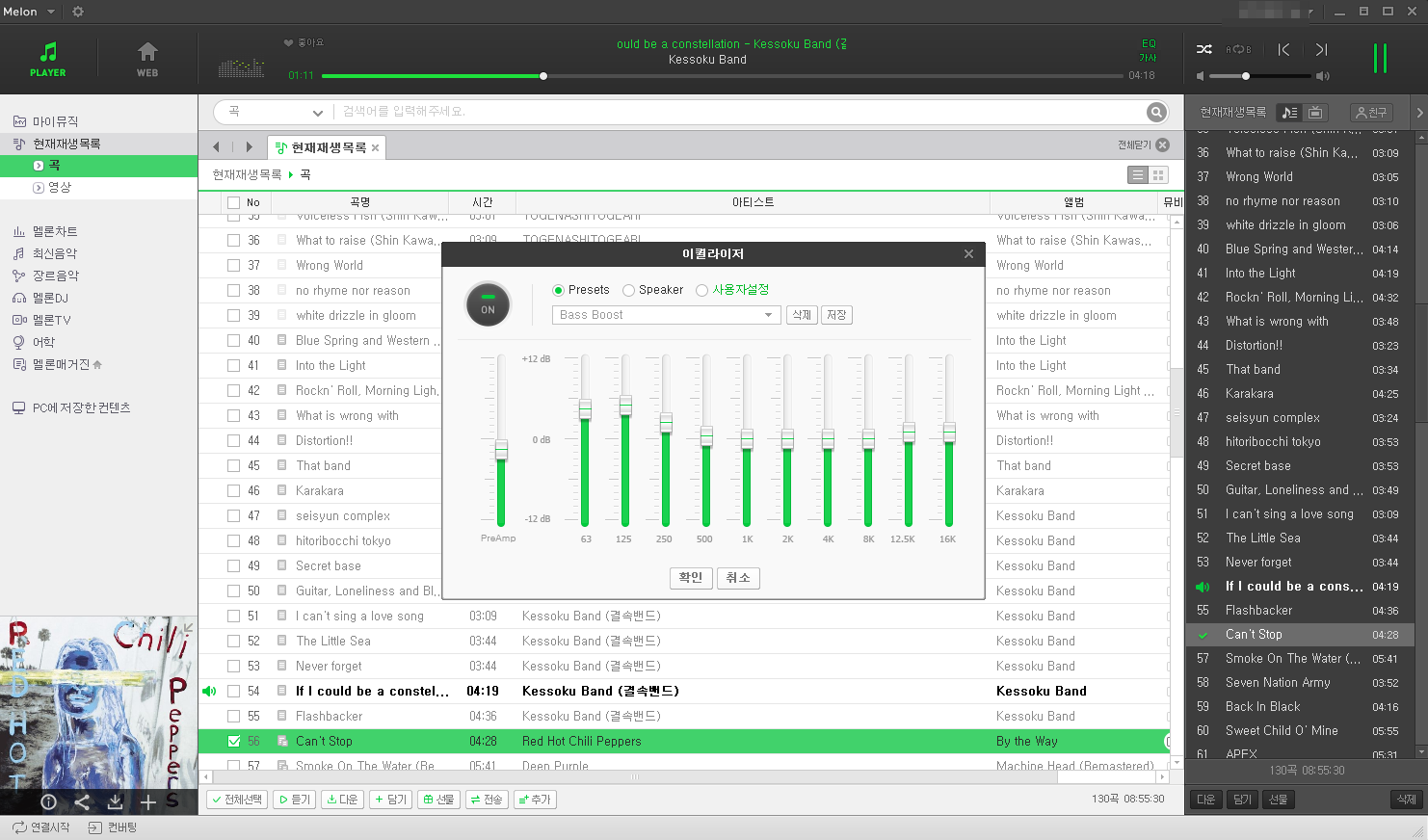Confirm equalizer with 확인 button

[690, 578]
